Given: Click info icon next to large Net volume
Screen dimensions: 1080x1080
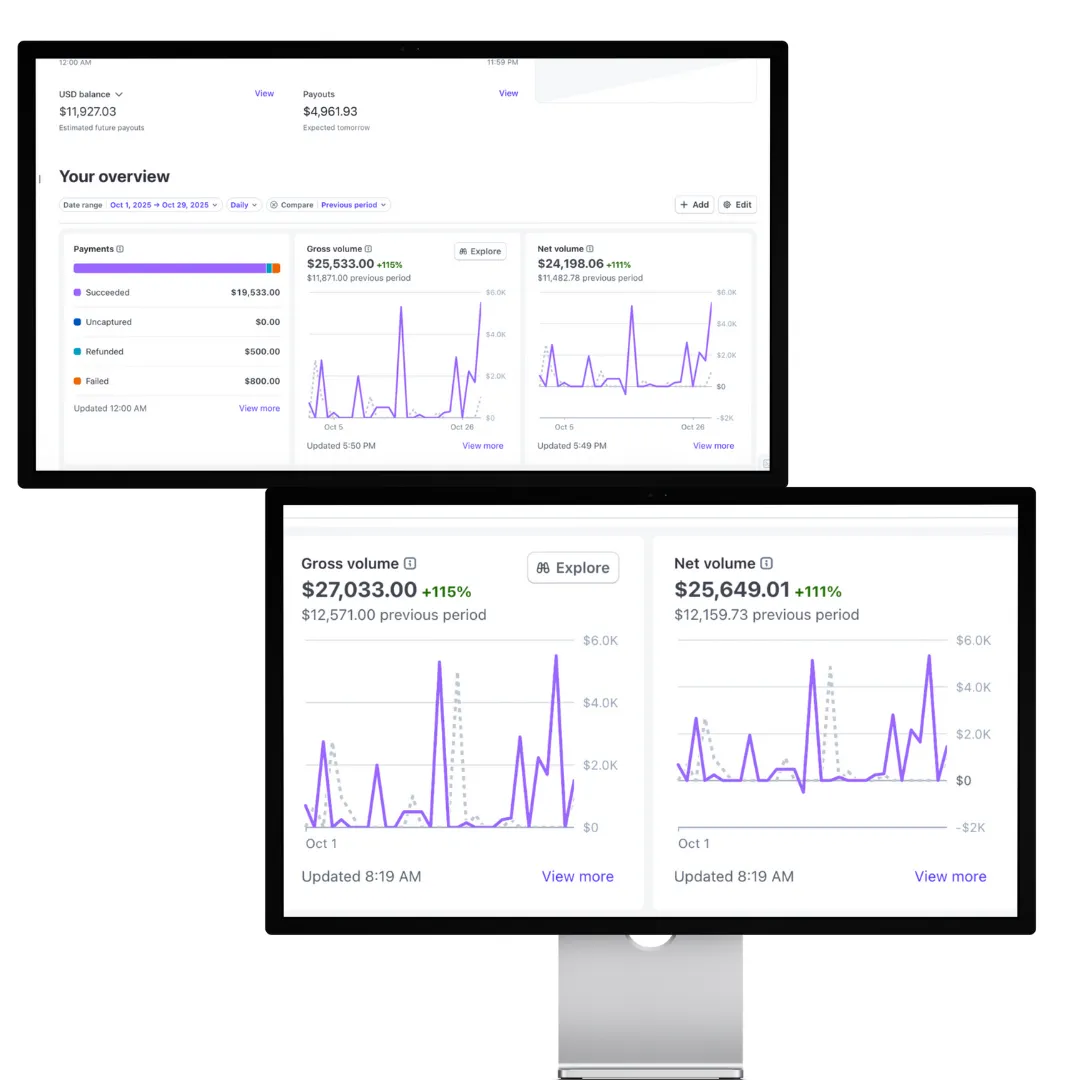Looking at the screenshot, I should coord(767,563).
